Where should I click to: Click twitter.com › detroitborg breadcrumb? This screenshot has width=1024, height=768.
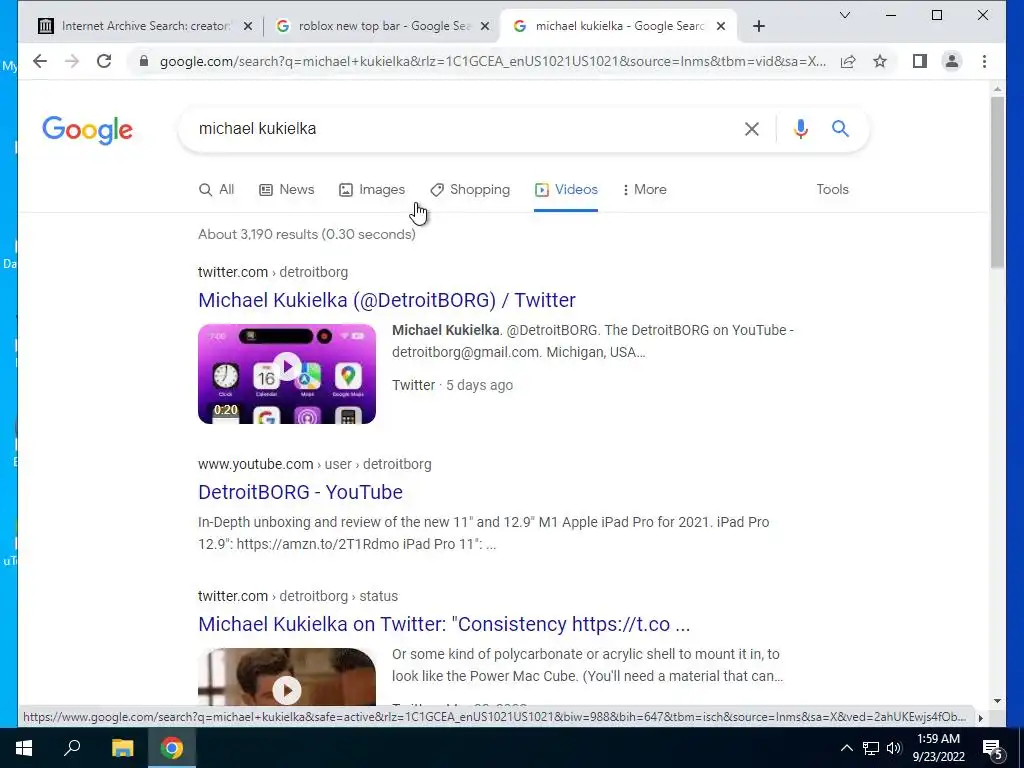pyautogui.click(x=273, y=272)
